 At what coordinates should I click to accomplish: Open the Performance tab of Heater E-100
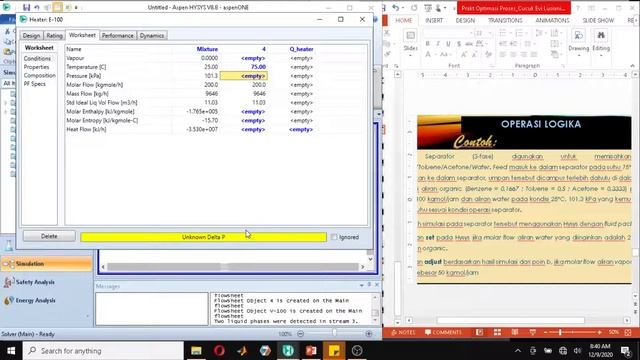click(x=118, y=36)
